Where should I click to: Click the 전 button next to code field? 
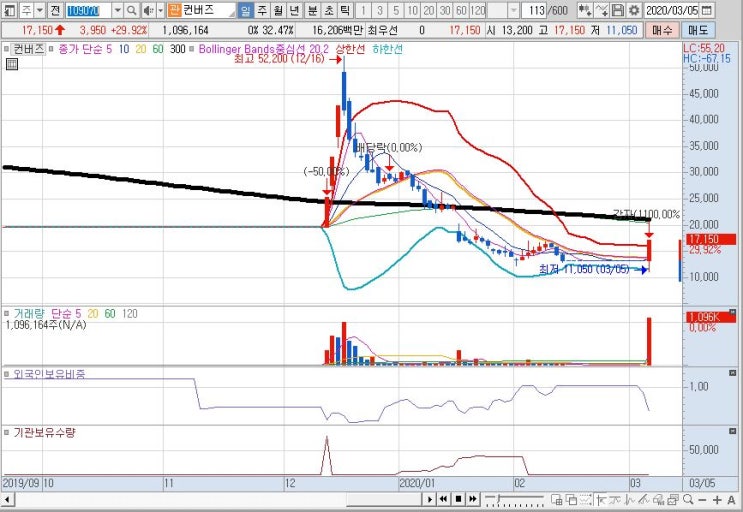coord(55,10)
